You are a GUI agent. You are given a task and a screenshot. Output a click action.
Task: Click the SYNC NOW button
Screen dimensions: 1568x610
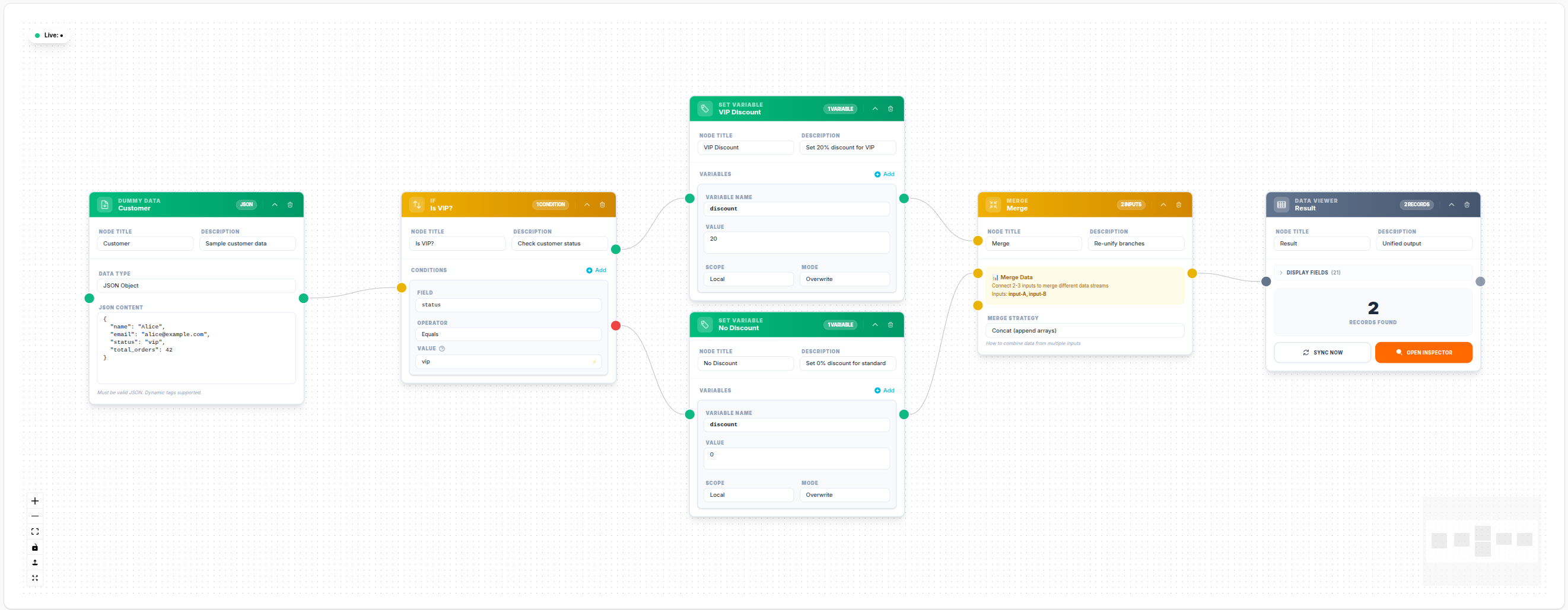(1322, 352)
